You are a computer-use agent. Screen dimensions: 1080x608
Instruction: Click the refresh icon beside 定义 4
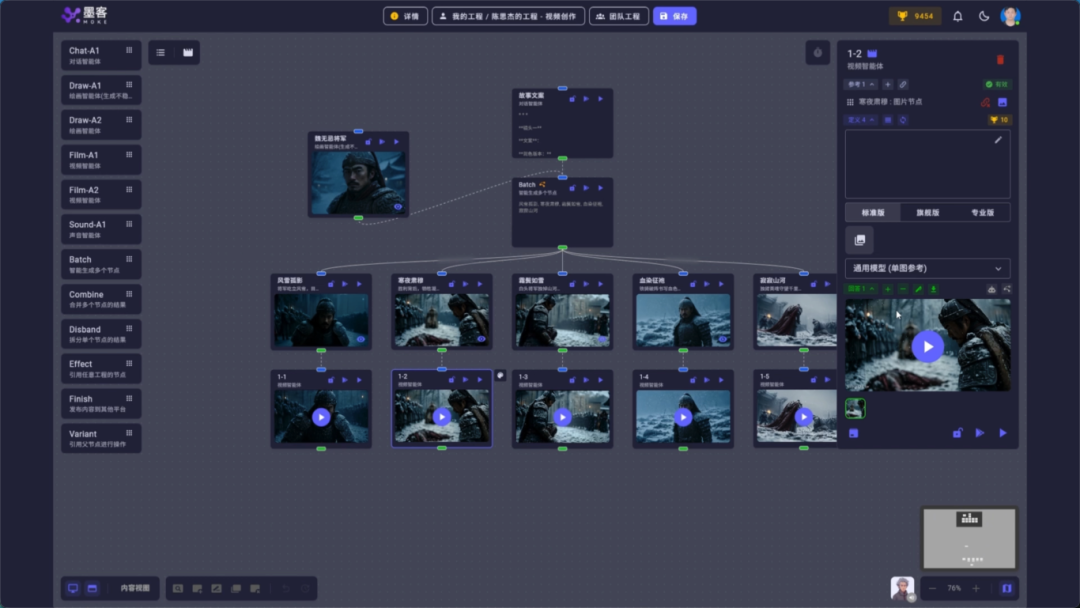[x=903, y=120]
